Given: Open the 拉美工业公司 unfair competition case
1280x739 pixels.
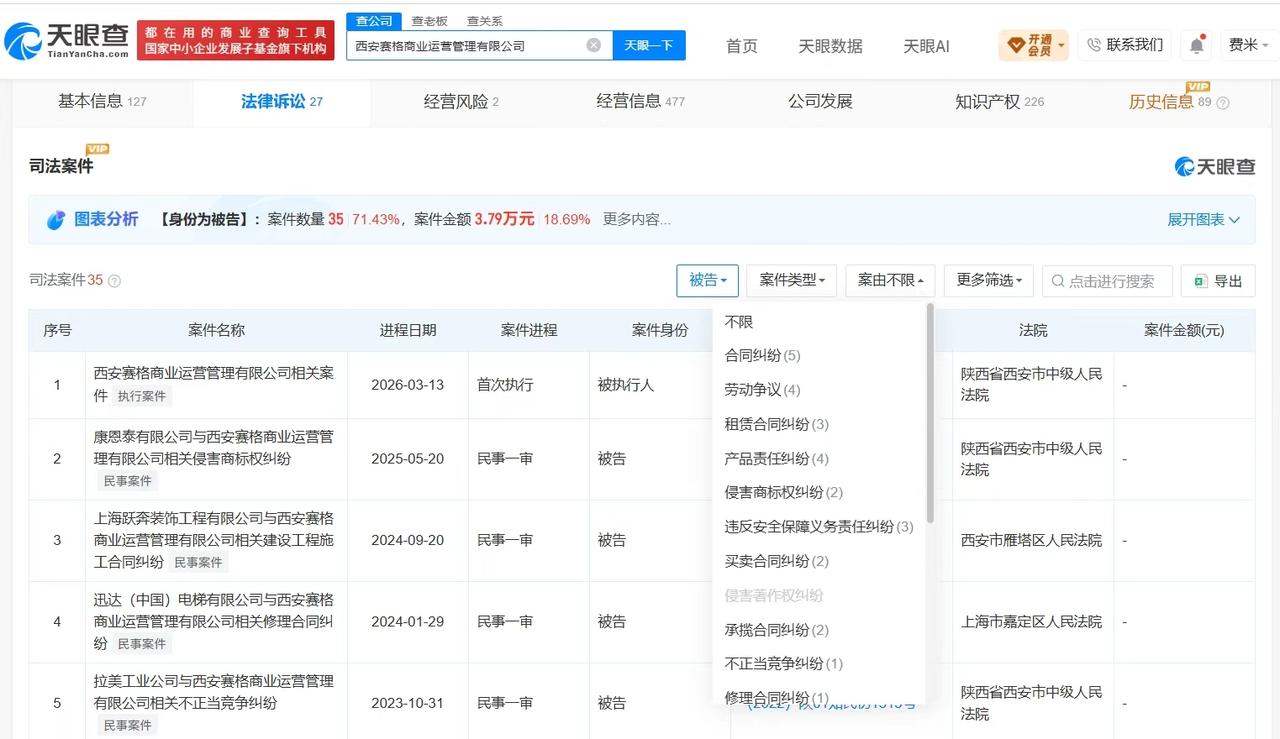Looking at the screenshot, I should (213, 692).
